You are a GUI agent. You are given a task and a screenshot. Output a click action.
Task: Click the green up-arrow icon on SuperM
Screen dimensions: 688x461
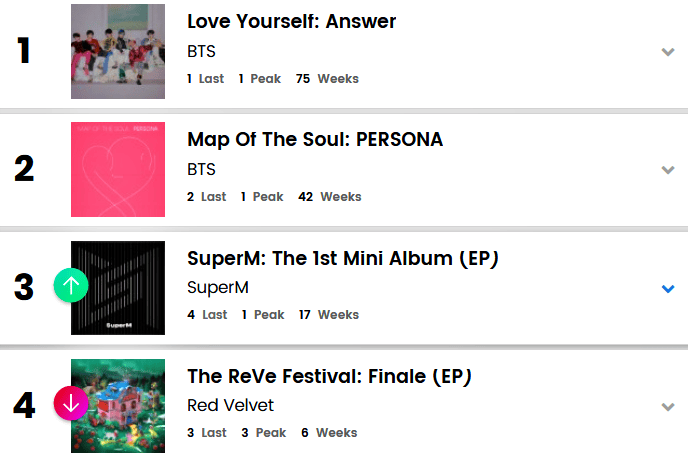pos(71,288)
